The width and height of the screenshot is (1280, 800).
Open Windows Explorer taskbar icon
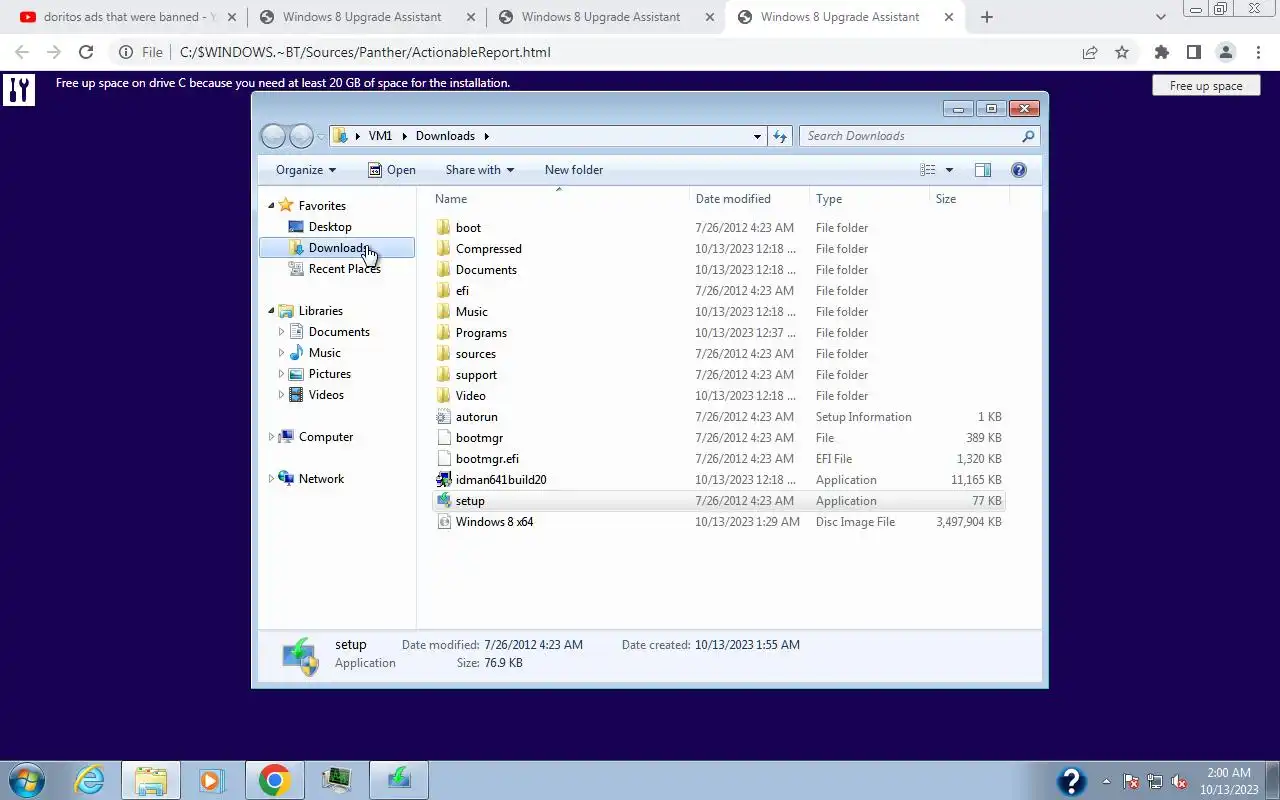[151, 780]
